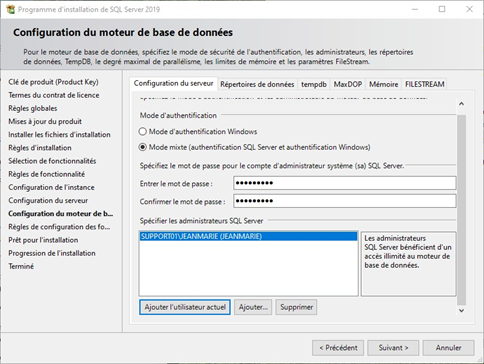This screenshot has width=484, height=364.
Task: Click the vertical scrollbar thumb
Action: click(x=461, y=210)
